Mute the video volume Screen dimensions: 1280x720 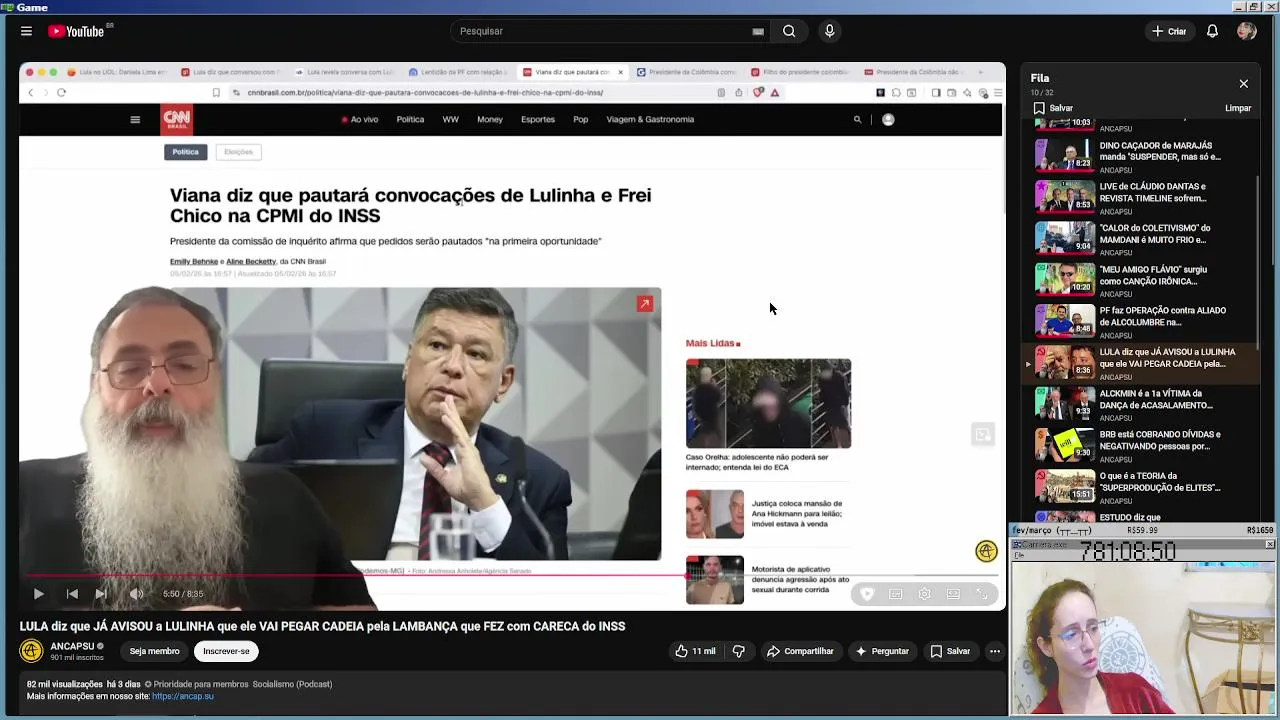coord(136,594)
